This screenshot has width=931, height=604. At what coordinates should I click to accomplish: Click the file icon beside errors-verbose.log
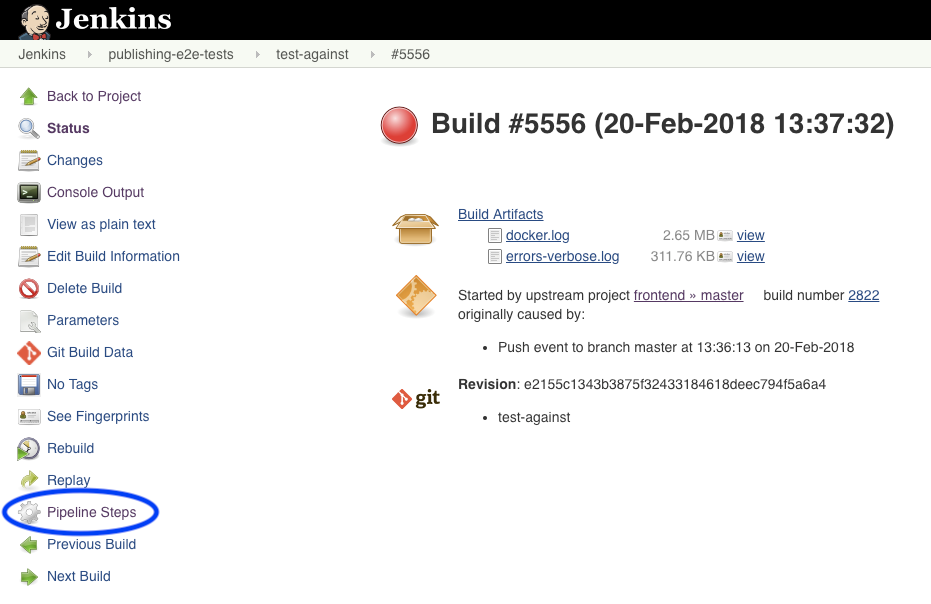tap(495, 257)
